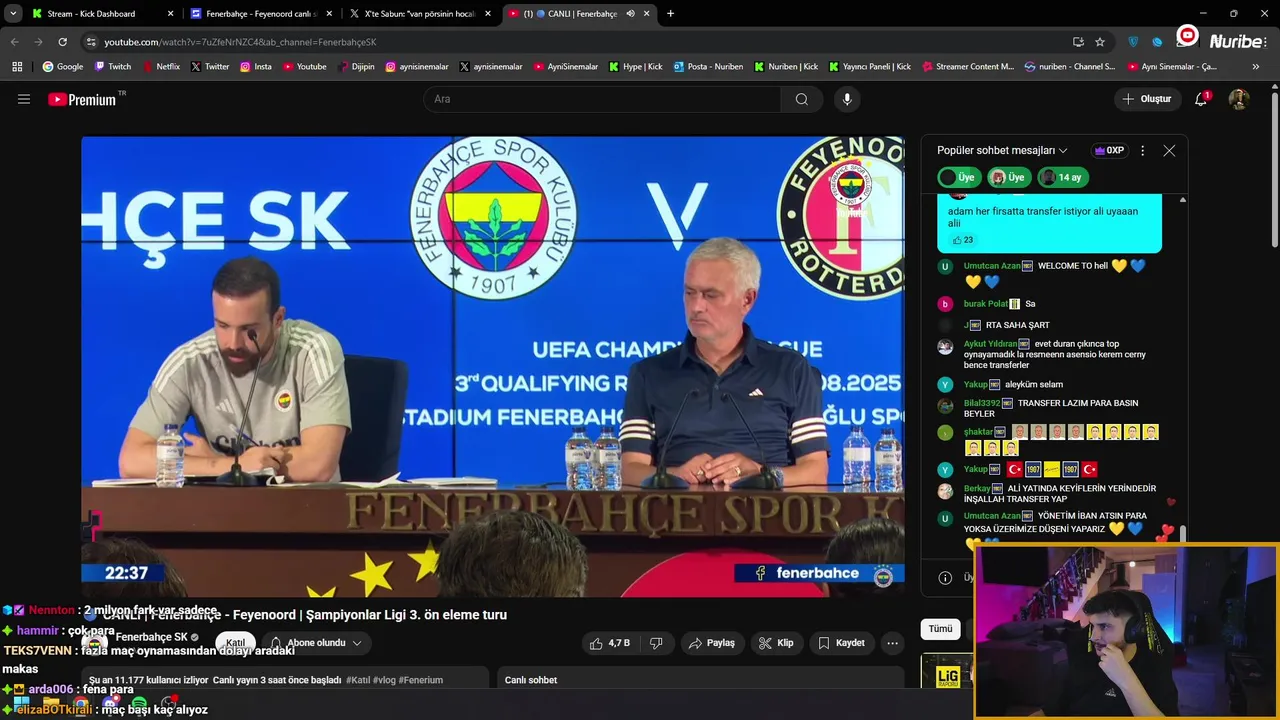1280x720 pixels.
Task: Open a new browser tab
Action: (x=670, y=14)
